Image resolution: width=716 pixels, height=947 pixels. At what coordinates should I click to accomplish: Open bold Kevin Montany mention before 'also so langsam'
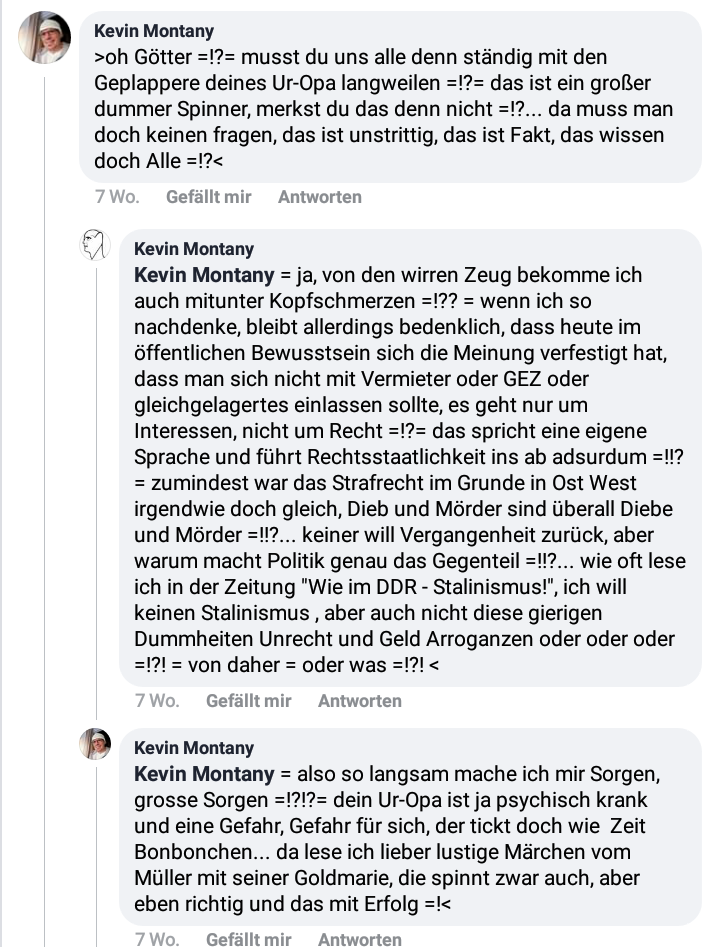[204, 774]
